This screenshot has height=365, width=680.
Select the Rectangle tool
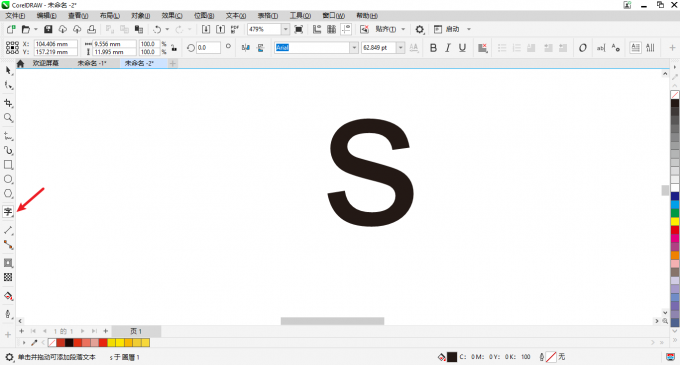pos(8,165)
